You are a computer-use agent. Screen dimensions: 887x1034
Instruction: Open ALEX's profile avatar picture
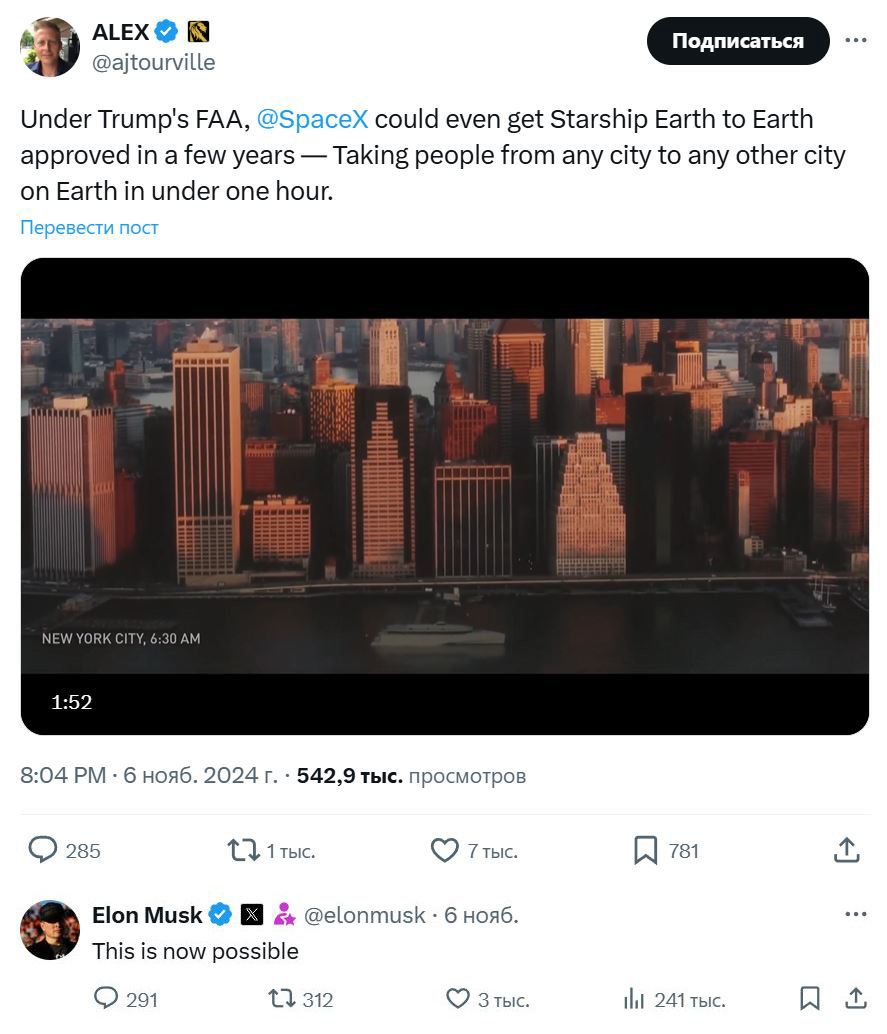(50, 47)
